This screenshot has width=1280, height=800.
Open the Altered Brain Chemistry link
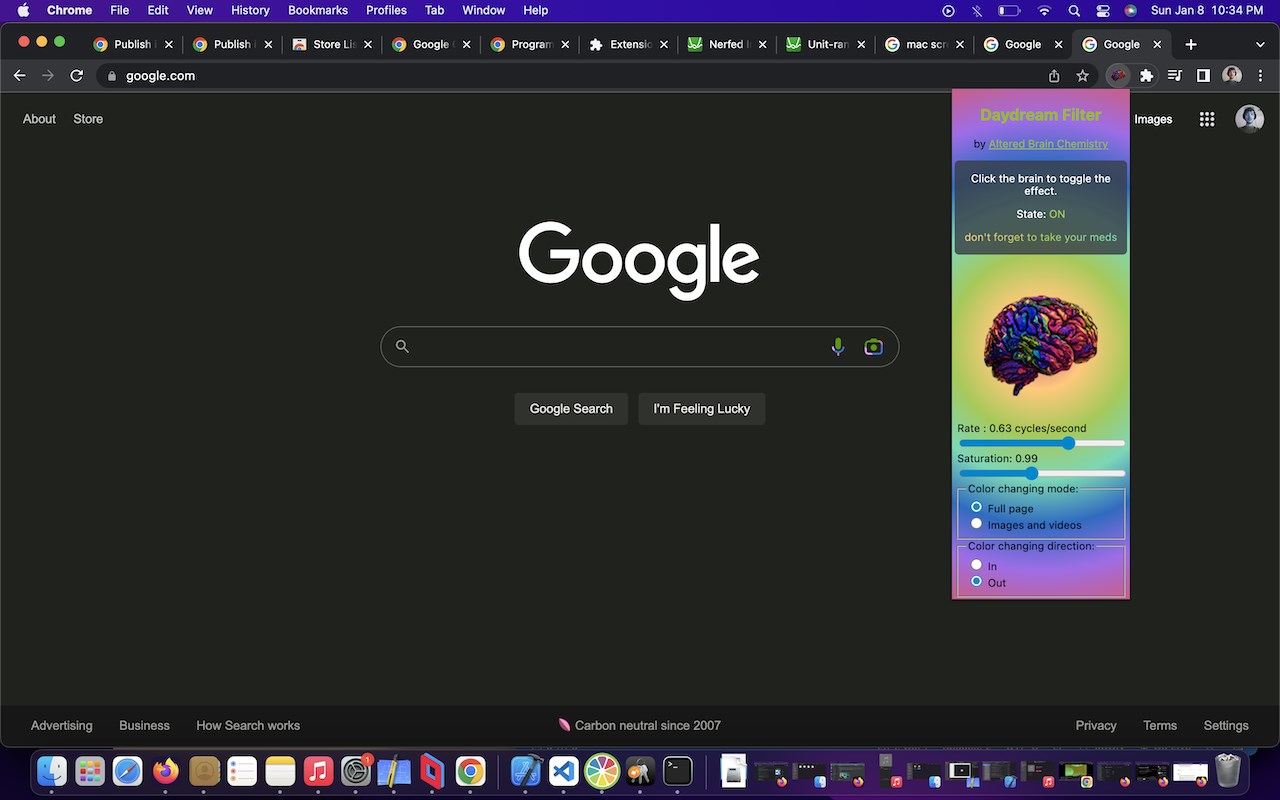pyautogui.click(x=1048, y=144)
